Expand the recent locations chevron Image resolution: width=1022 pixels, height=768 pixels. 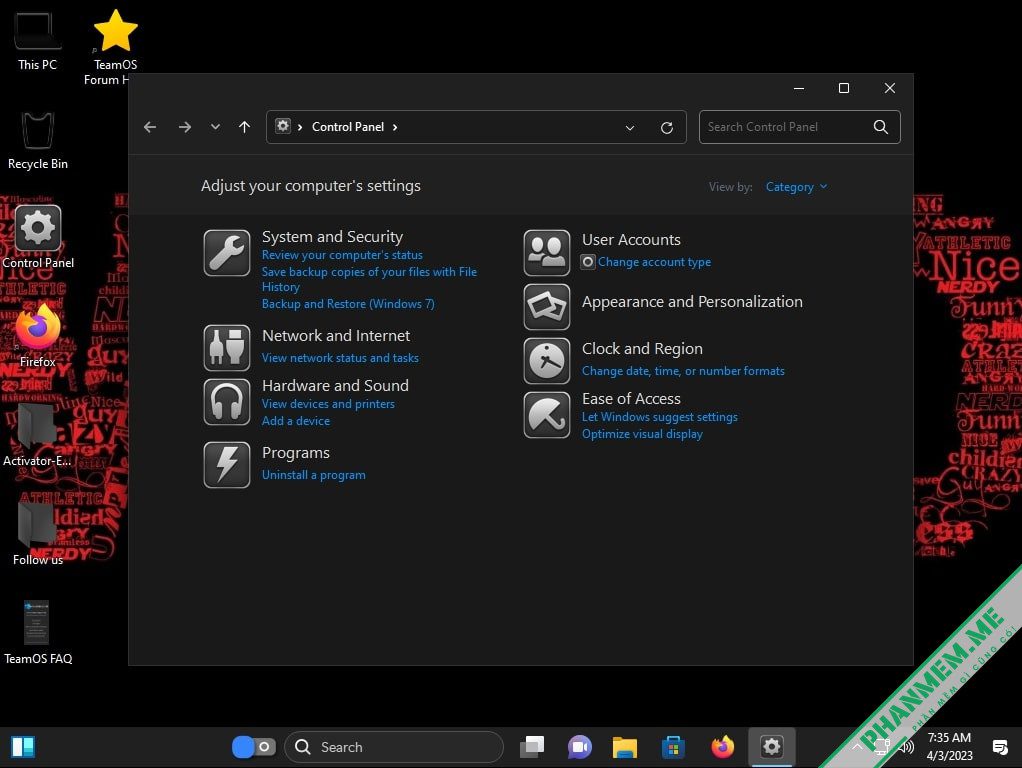pos(215,127)
